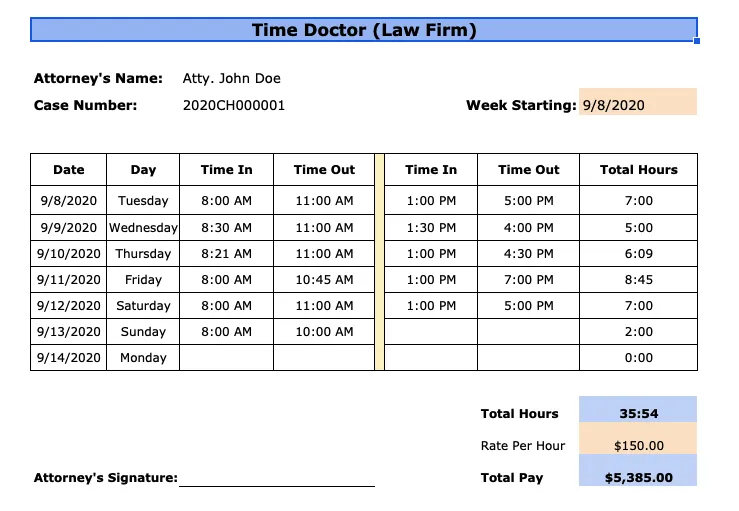Click the Total Hours column header
Image resolution: width=739 pixels, height=511 pixels.
[638, 170]
